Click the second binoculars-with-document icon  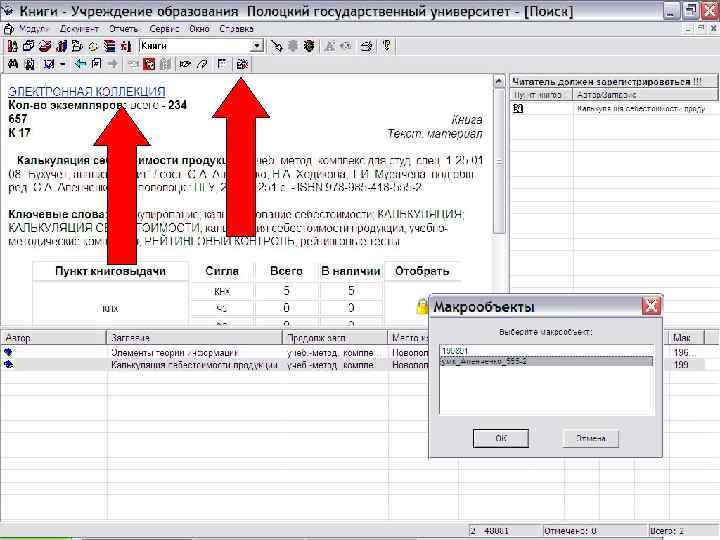click(29, 64)
